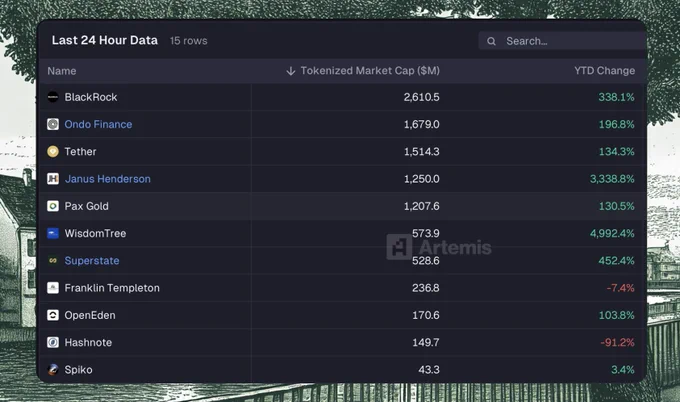Click the 338.1% YTD change value
The width and height of the screenshot is (680, 402).
coord(616,97)
